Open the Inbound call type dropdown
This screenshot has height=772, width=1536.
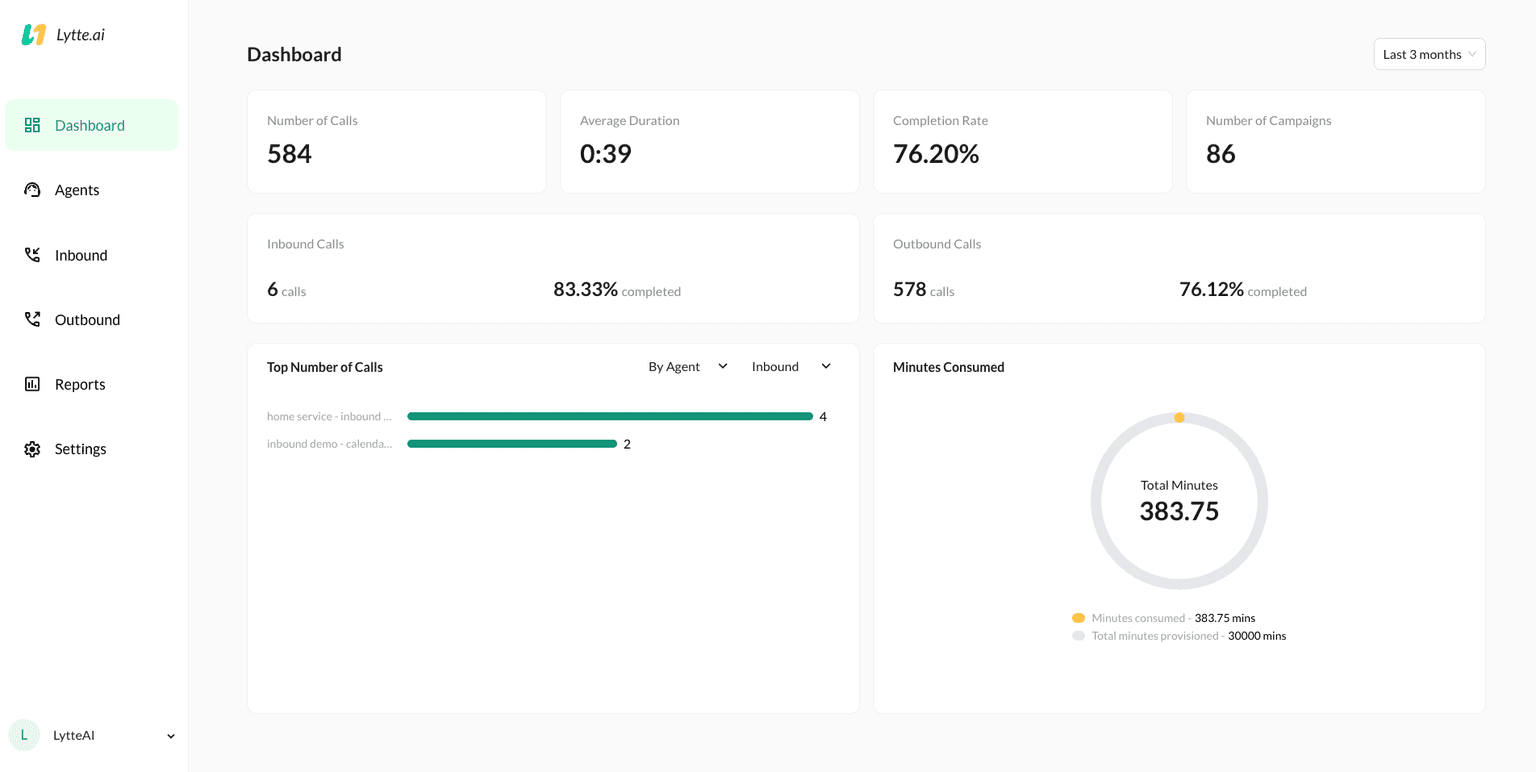tap(791, 367)
